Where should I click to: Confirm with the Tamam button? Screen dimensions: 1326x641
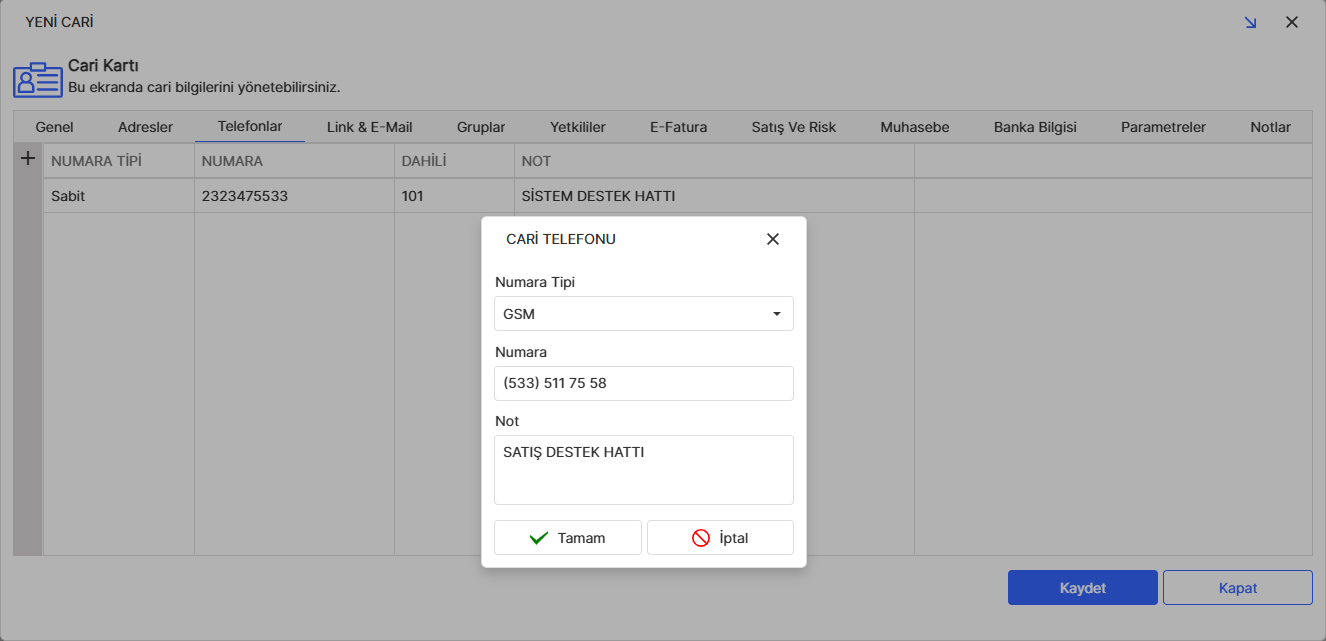coord(567,538)
